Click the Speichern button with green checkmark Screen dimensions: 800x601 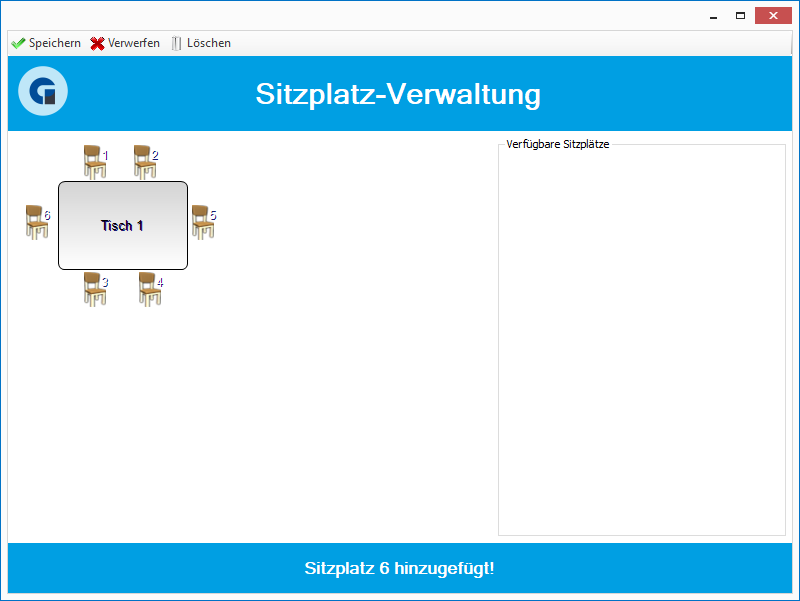pos(46,43)
